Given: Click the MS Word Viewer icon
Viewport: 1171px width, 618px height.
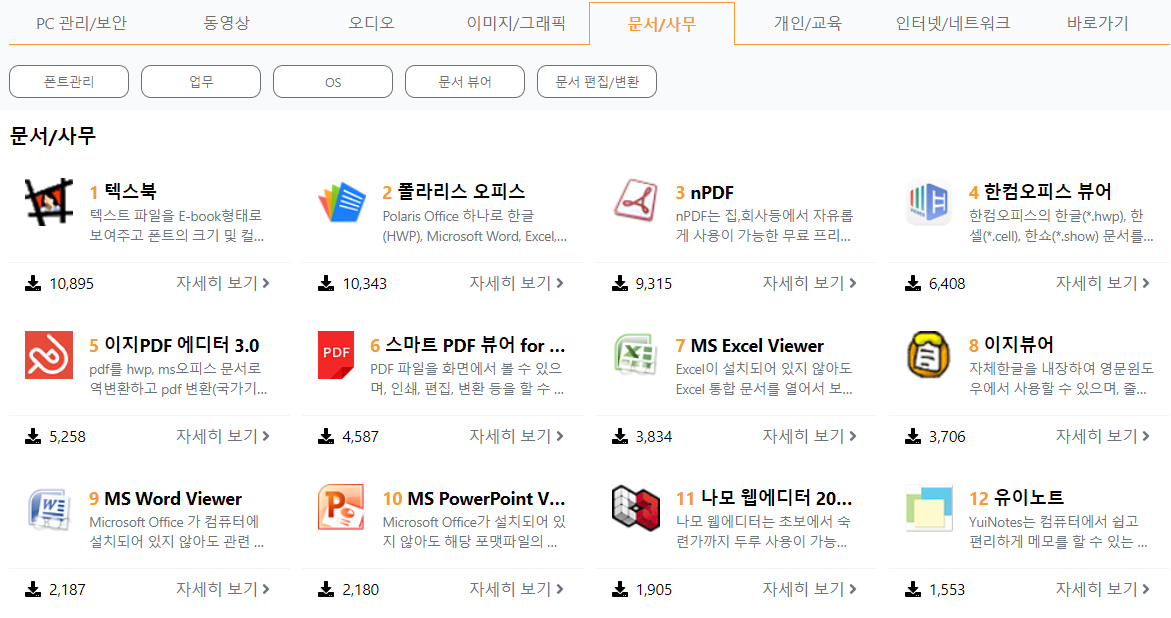Looking at the screenshot, I should pyautogui.click(x=49, y=508).
